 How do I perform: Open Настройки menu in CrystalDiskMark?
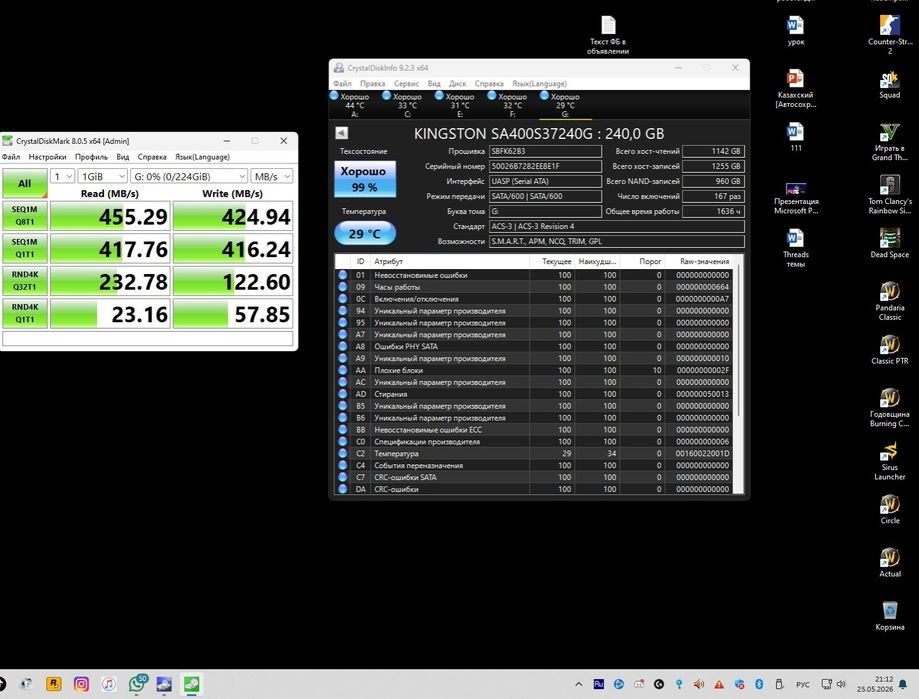pos(47,157)
